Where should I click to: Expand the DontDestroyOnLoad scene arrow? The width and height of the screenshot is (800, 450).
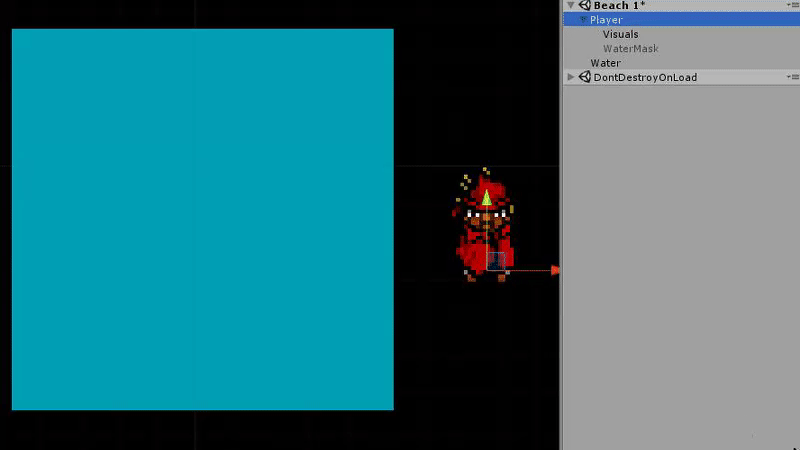point(571,77)
